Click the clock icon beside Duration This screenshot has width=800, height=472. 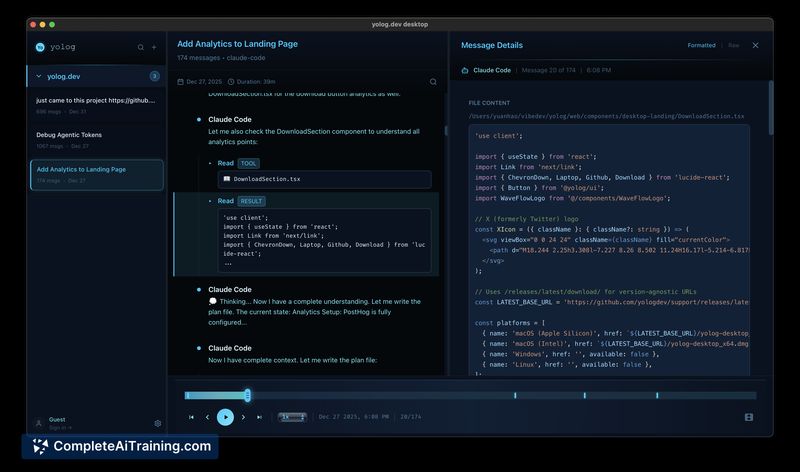pos(231,82)
